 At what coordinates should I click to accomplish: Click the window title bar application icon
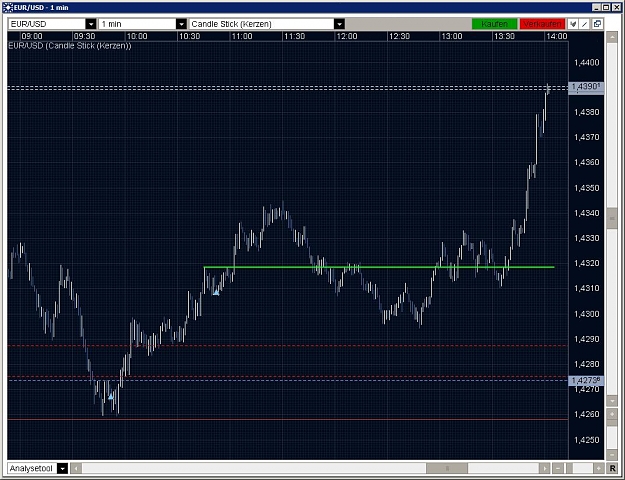click(8, 7)
